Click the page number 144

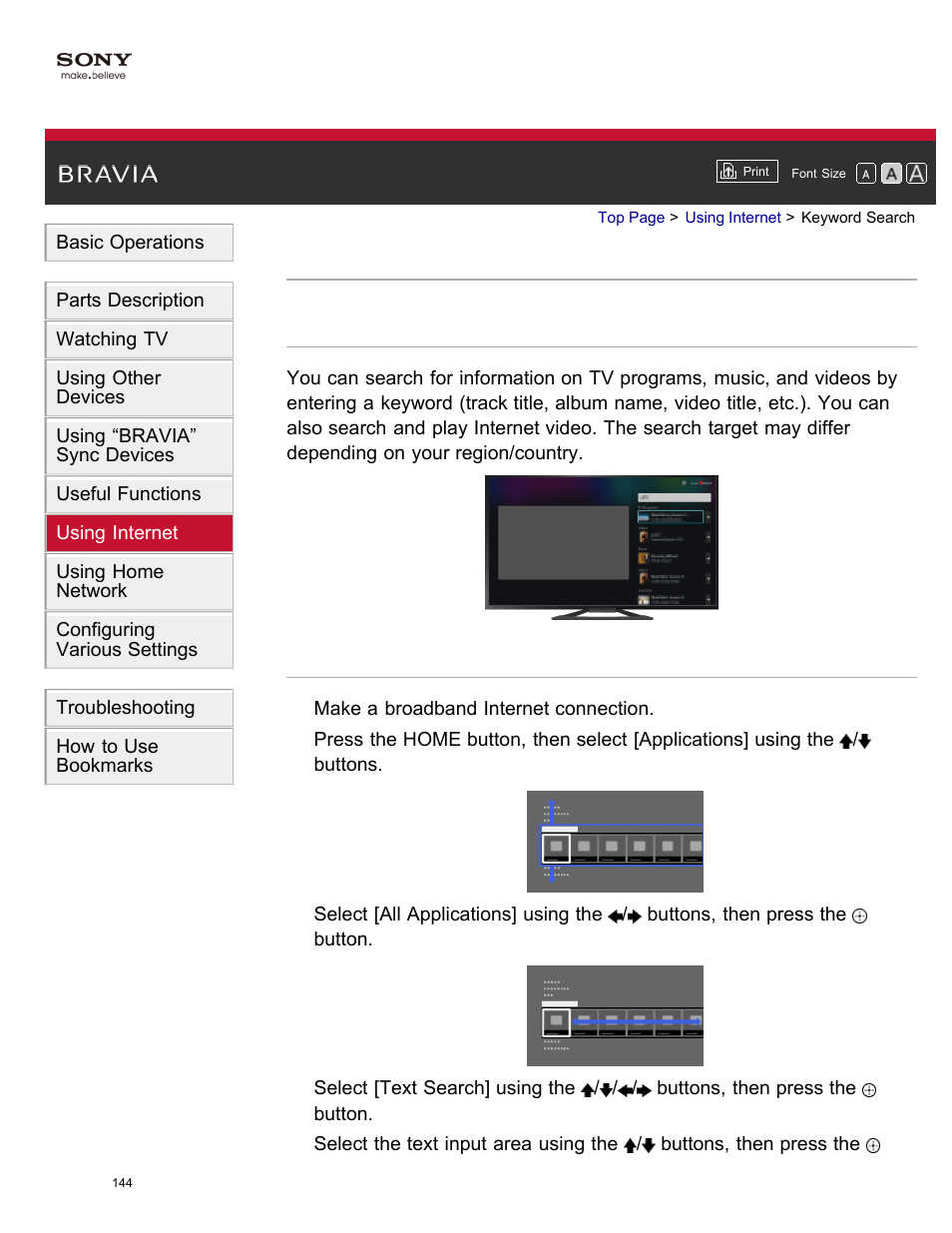click(x=122, y=1183)
